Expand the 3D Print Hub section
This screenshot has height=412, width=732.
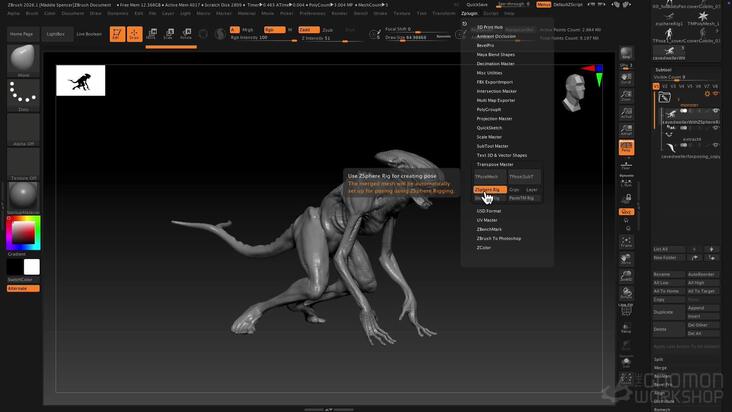[489, 27]
